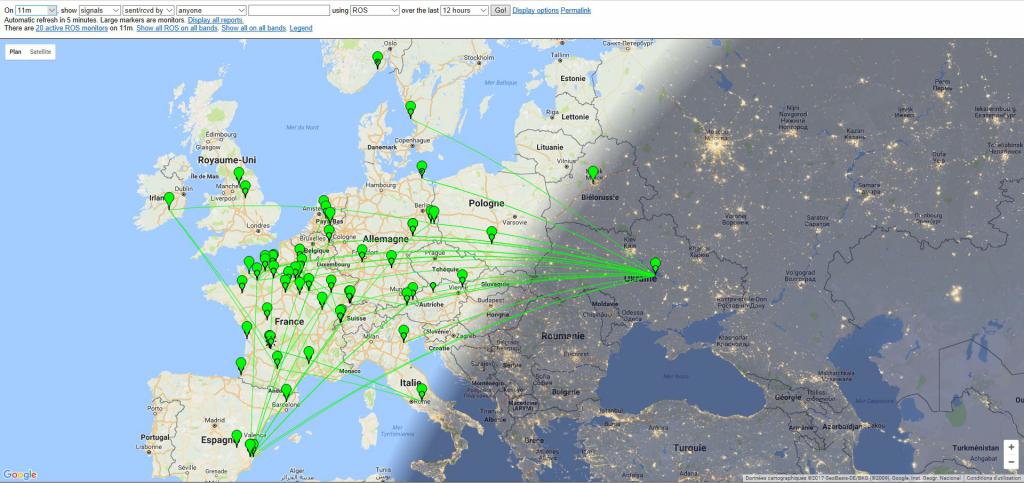Open the Legend link
Image resolution: width=1024 pixels, height=483 pixels.
(x=301, y=29)
